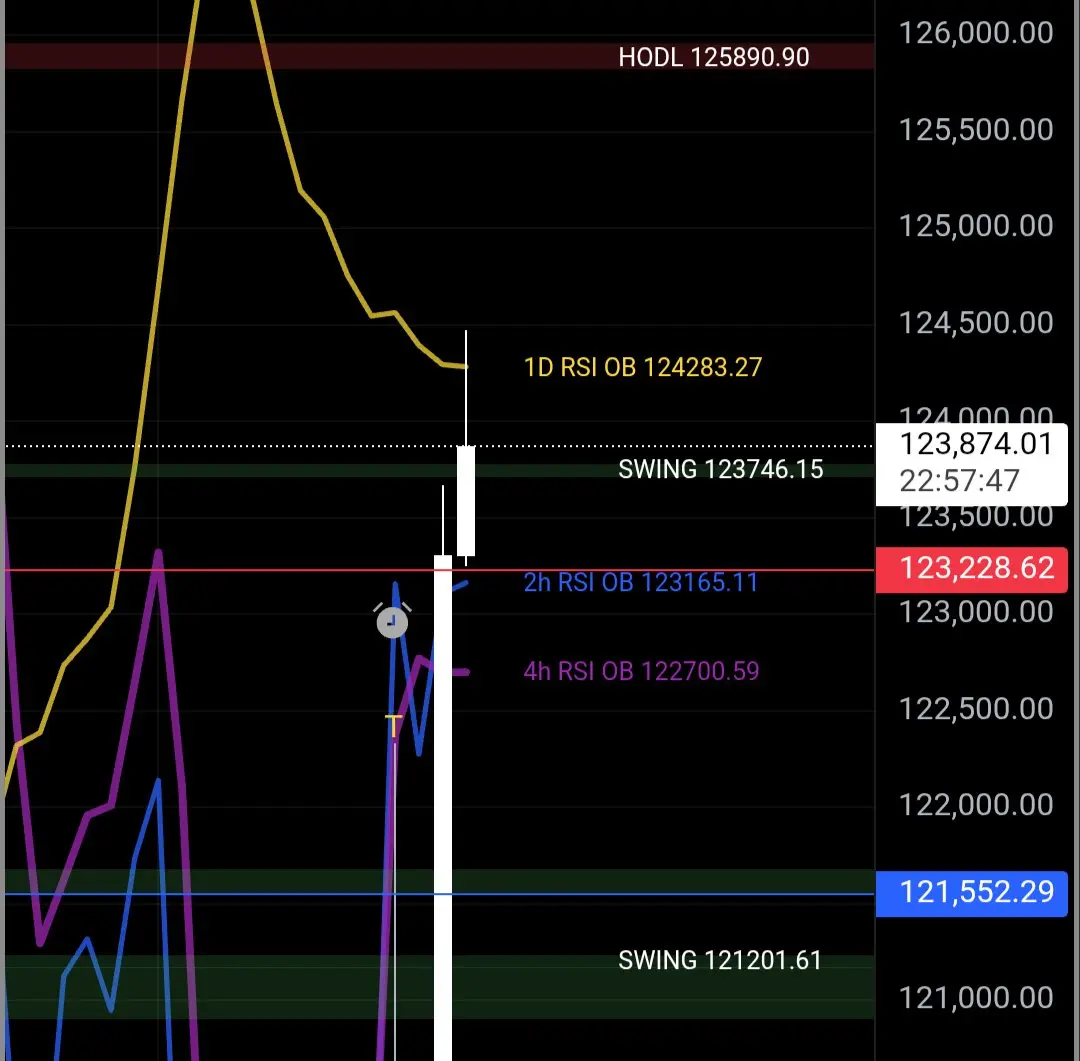Select the SWING 123746.15 label
The height and width of the screenshot is (1061, 1080).
tap(720, 469)
